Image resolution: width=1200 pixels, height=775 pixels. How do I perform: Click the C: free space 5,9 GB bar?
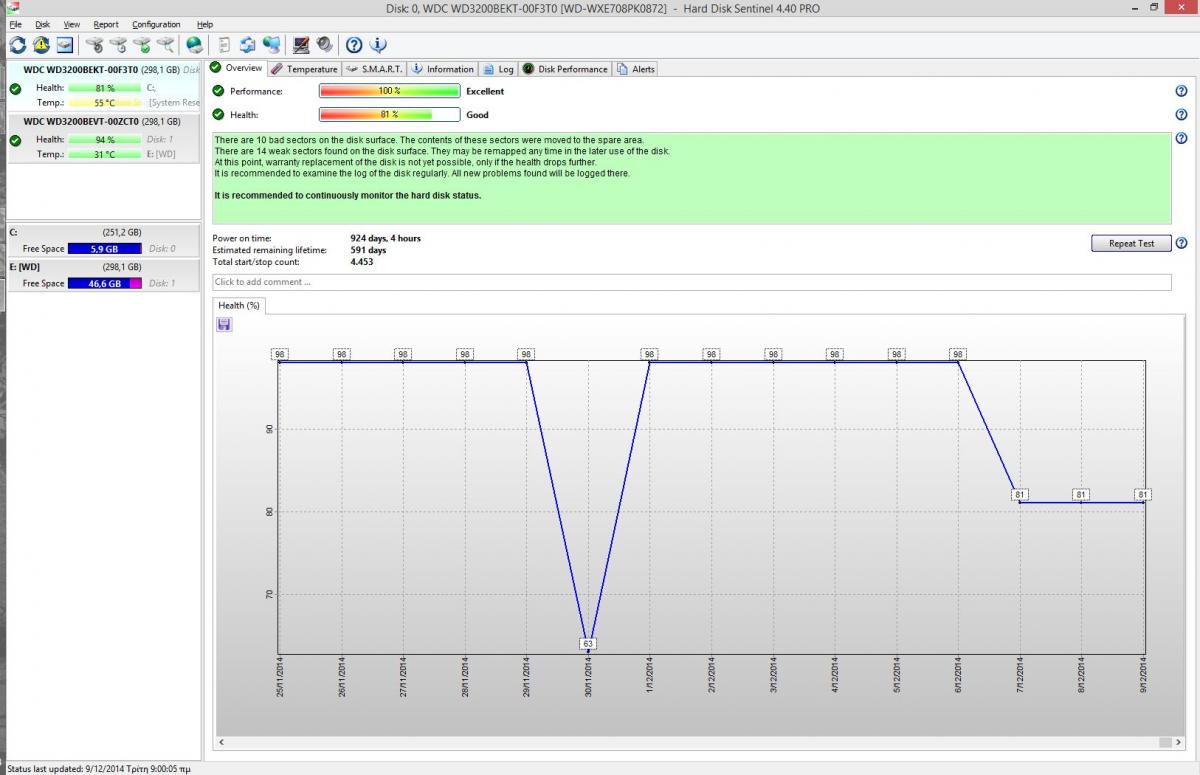coord(104,249)
